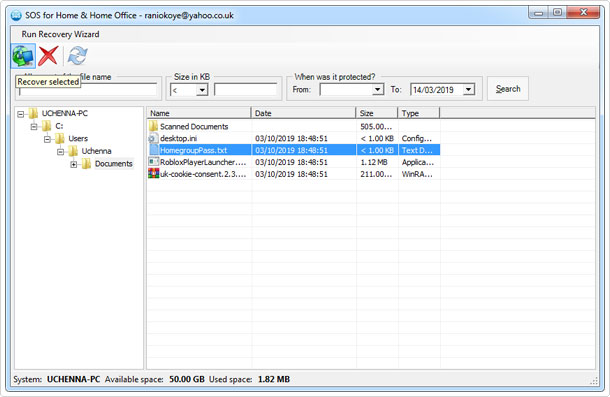Select the HomegroupPass.txt file row

coord(294,150)
